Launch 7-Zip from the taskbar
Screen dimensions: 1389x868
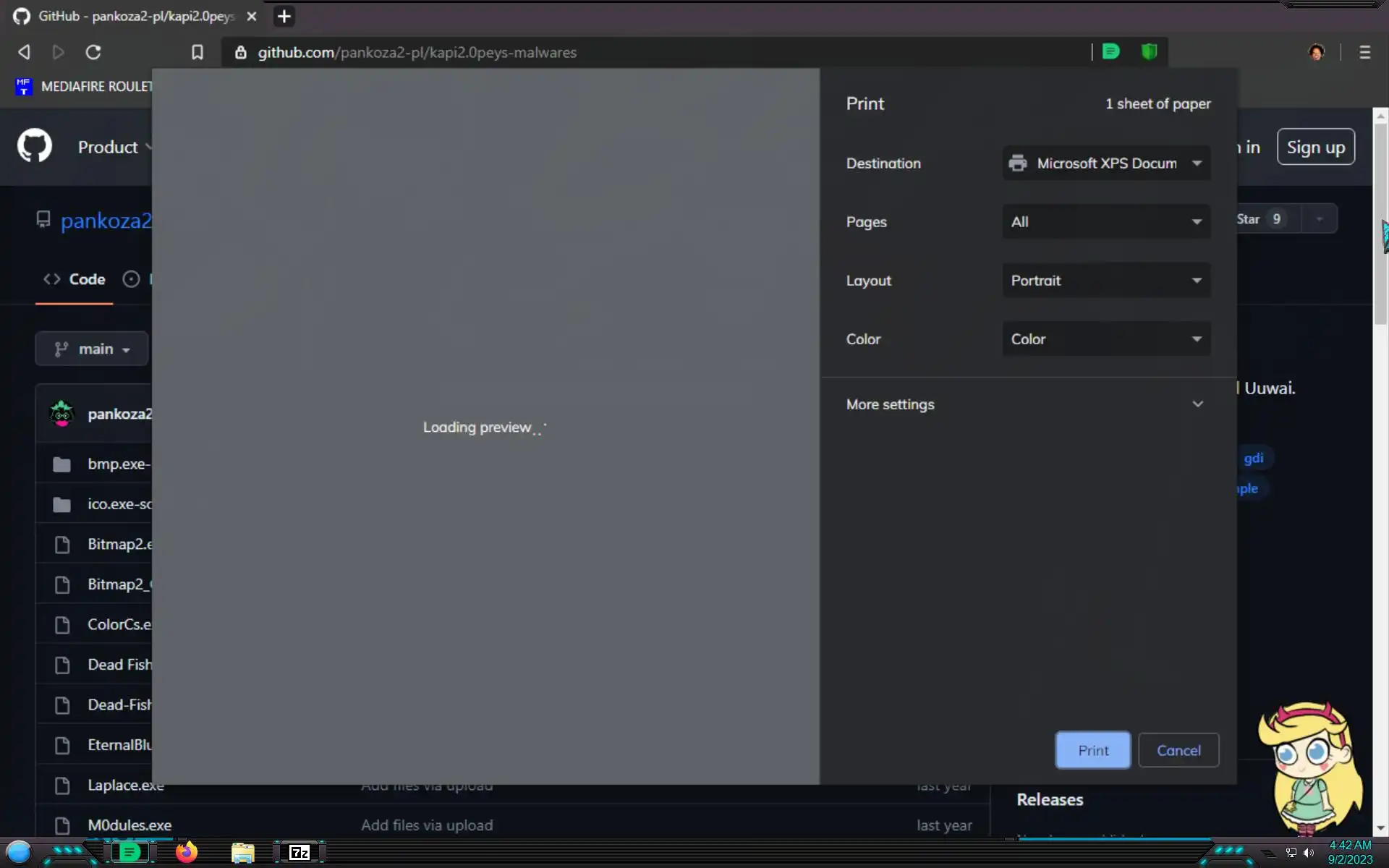pyautogui.click(x=299, y=853)
